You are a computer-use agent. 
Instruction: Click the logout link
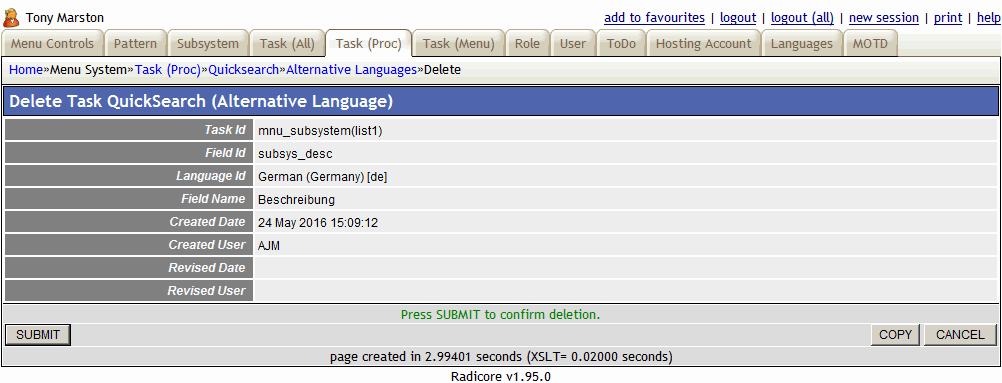pyautogui.click(x=738, y=18)
